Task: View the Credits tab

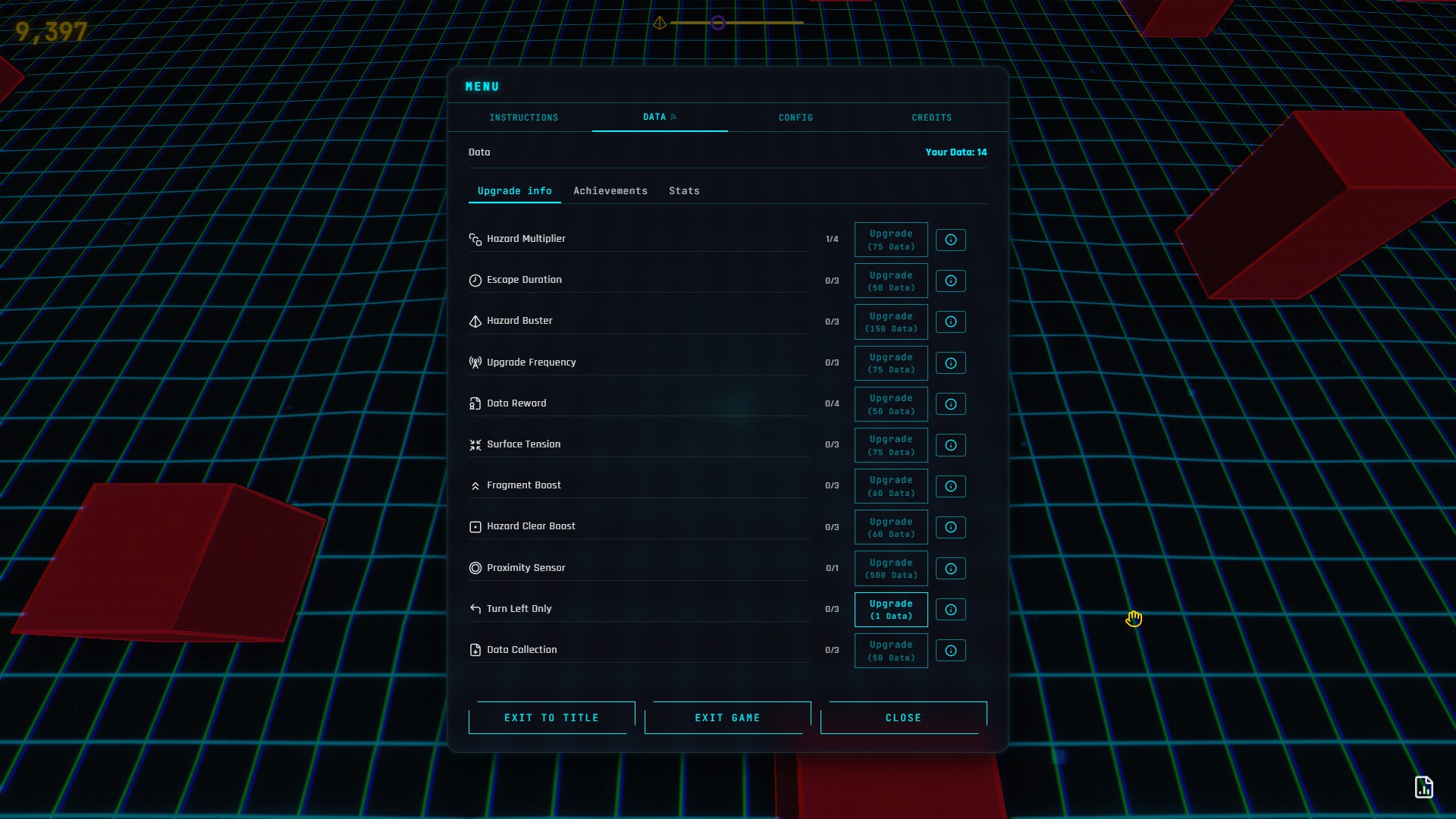Action: pos(931,118)
